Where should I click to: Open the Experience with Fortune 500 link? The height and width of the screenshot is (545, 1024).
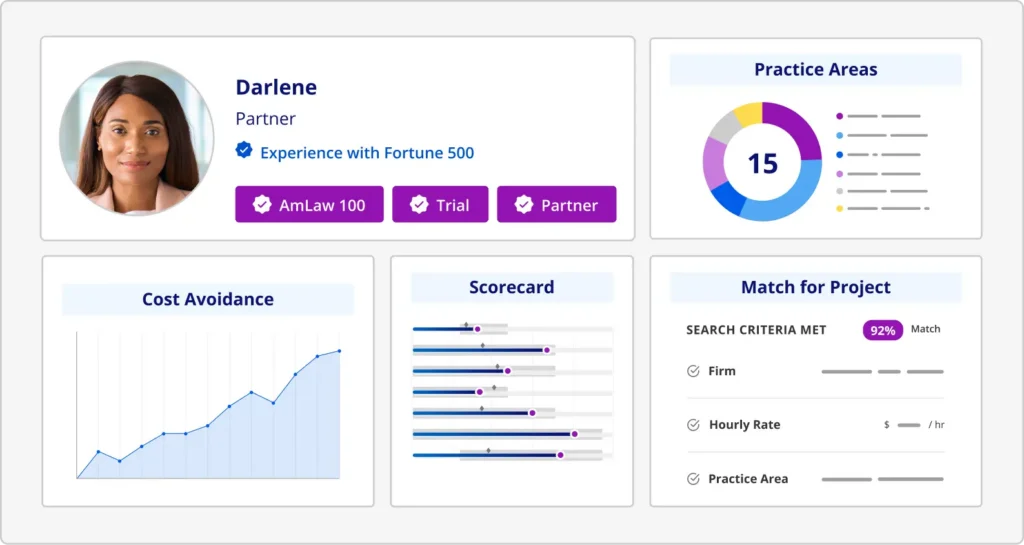(366, 153)
